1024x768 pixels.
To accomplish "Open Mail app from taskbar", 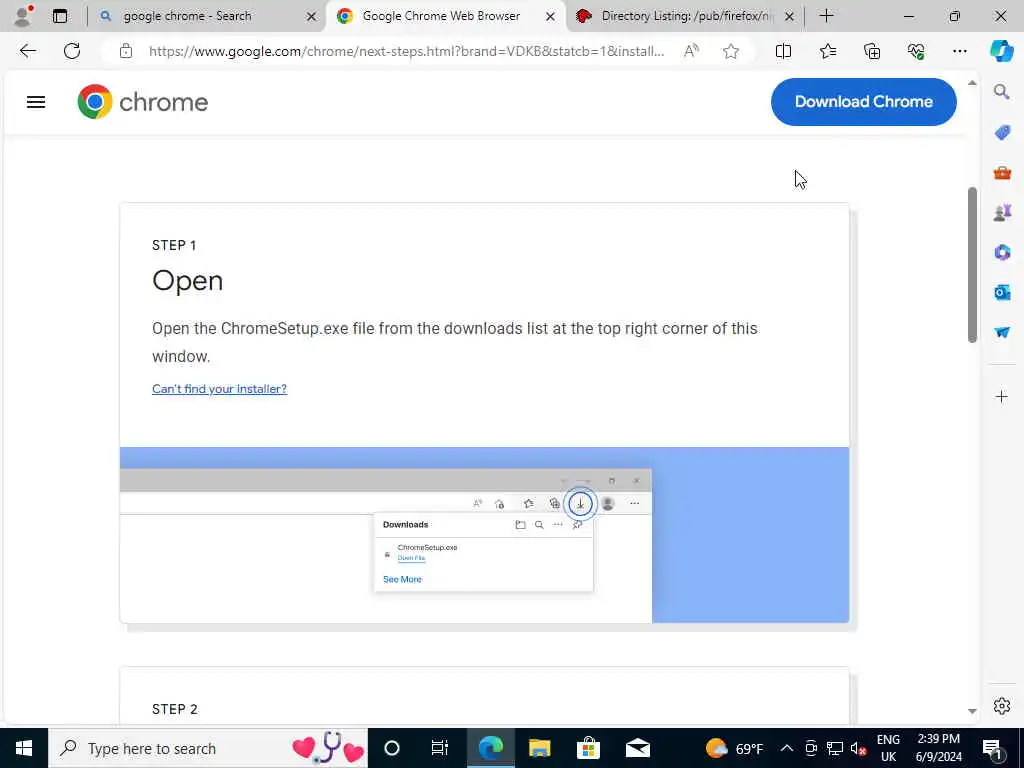I will point(637,748).
